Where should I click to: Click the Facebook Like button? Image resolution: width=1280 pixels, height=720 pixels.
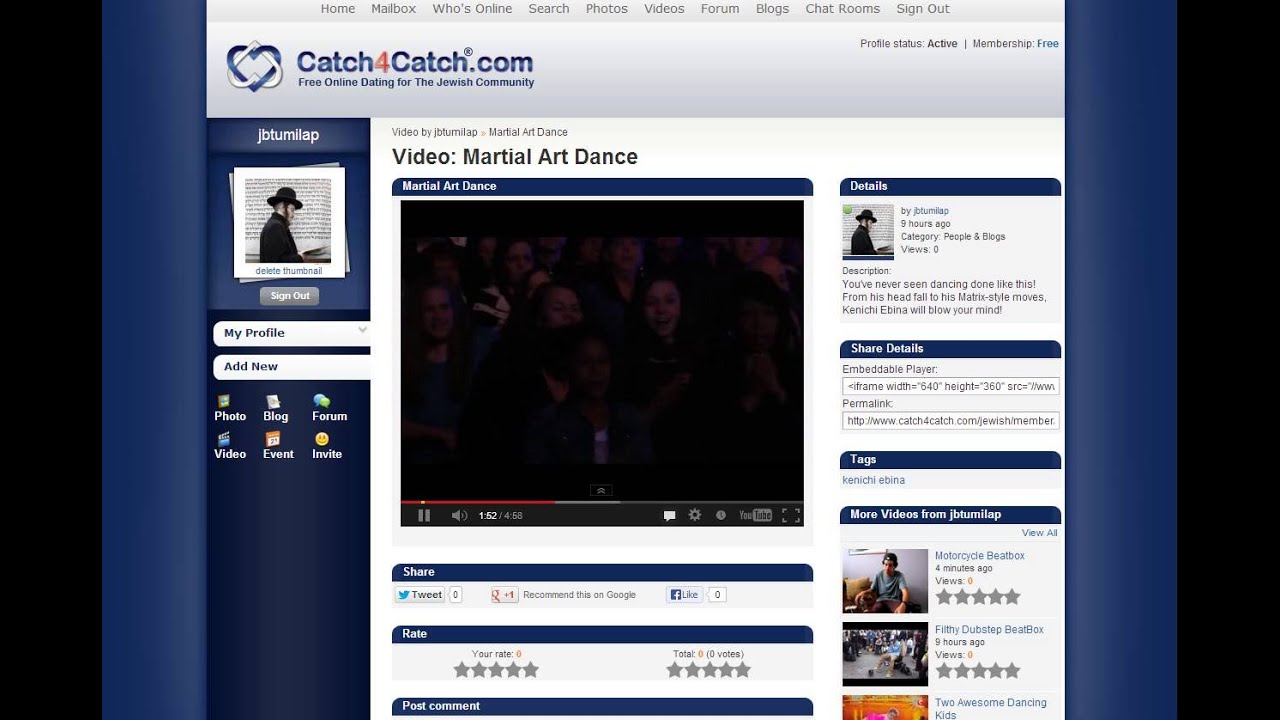[685, 594]
